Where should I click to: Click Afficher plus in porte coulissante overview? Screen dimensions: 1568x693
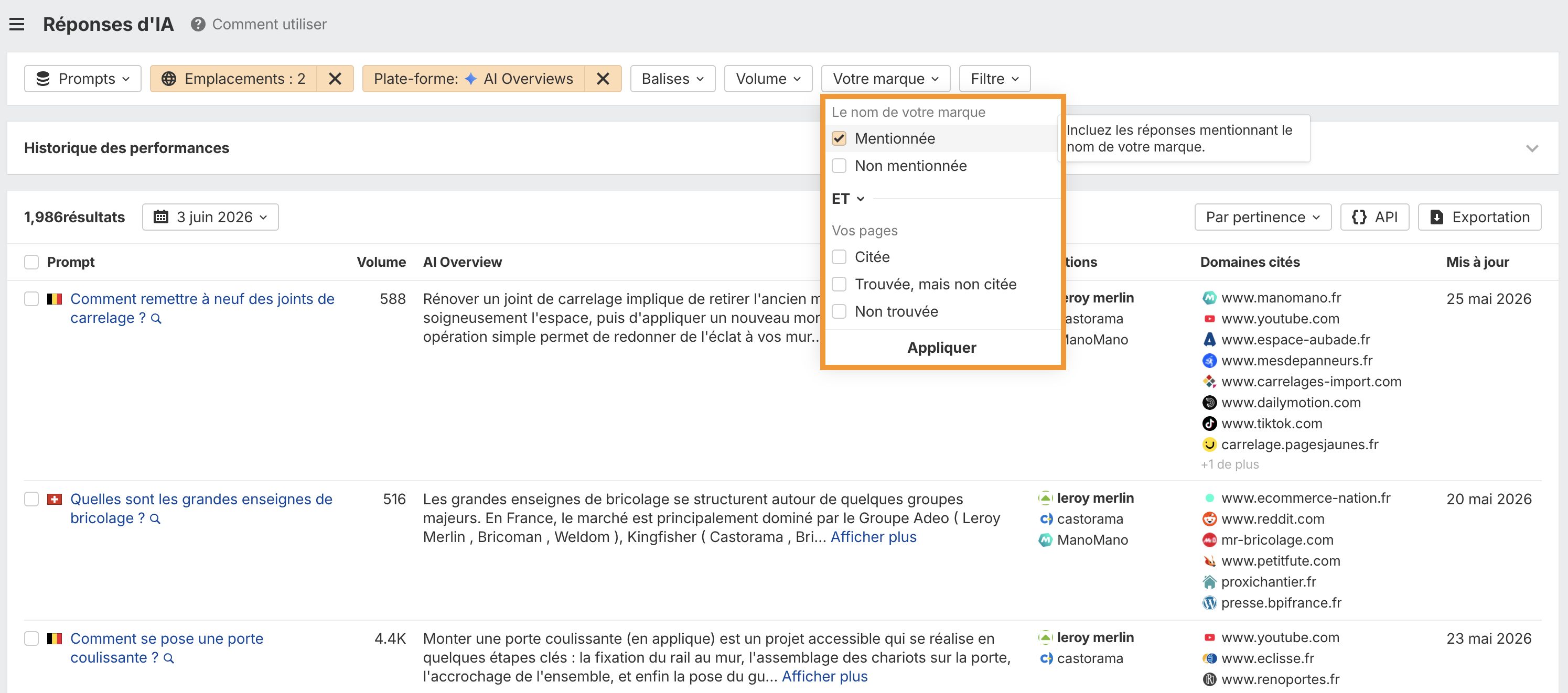click(x=824, y=677)
